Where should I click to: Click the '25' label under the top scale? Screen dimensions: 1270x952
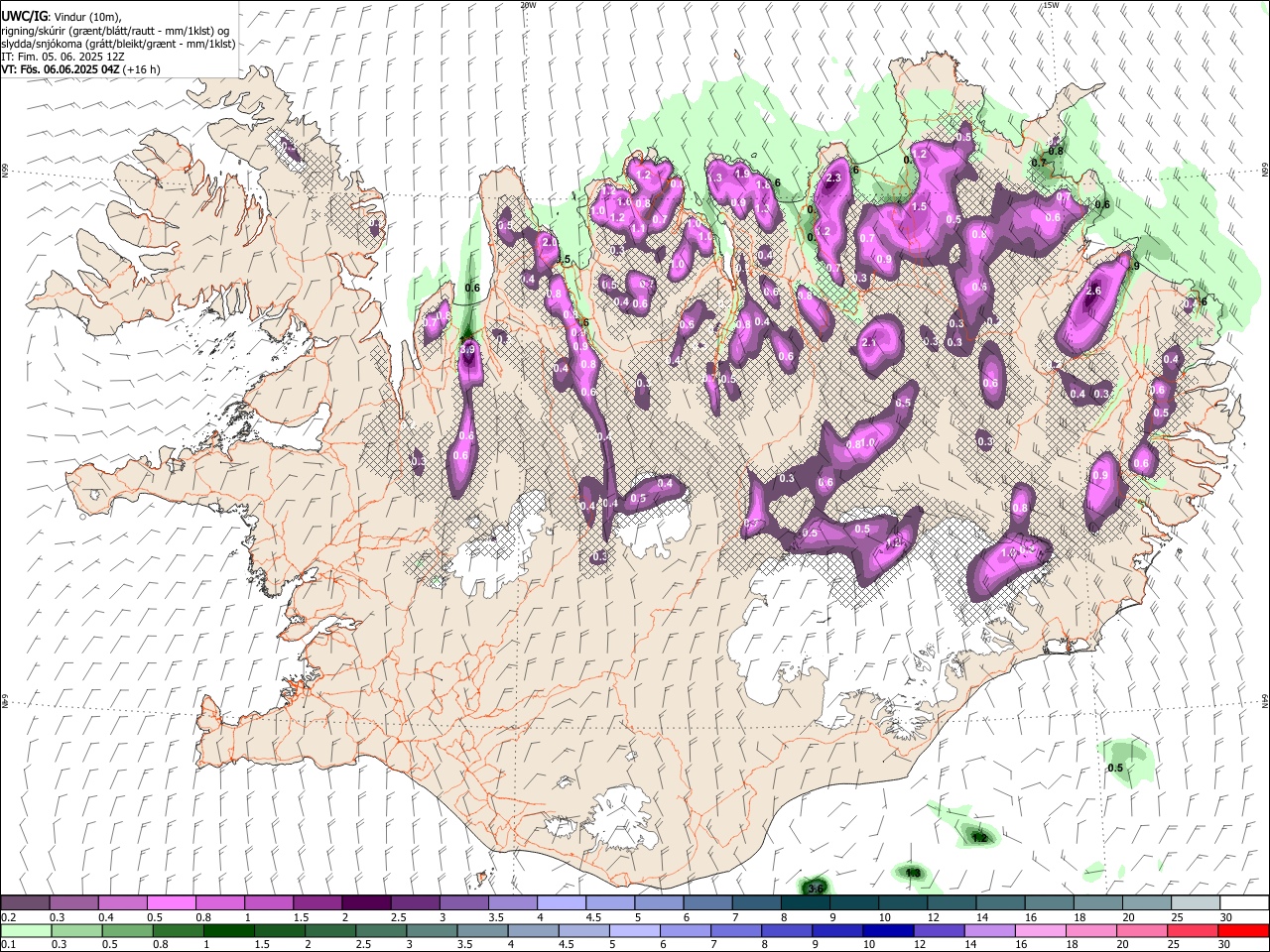[1176, 917]
